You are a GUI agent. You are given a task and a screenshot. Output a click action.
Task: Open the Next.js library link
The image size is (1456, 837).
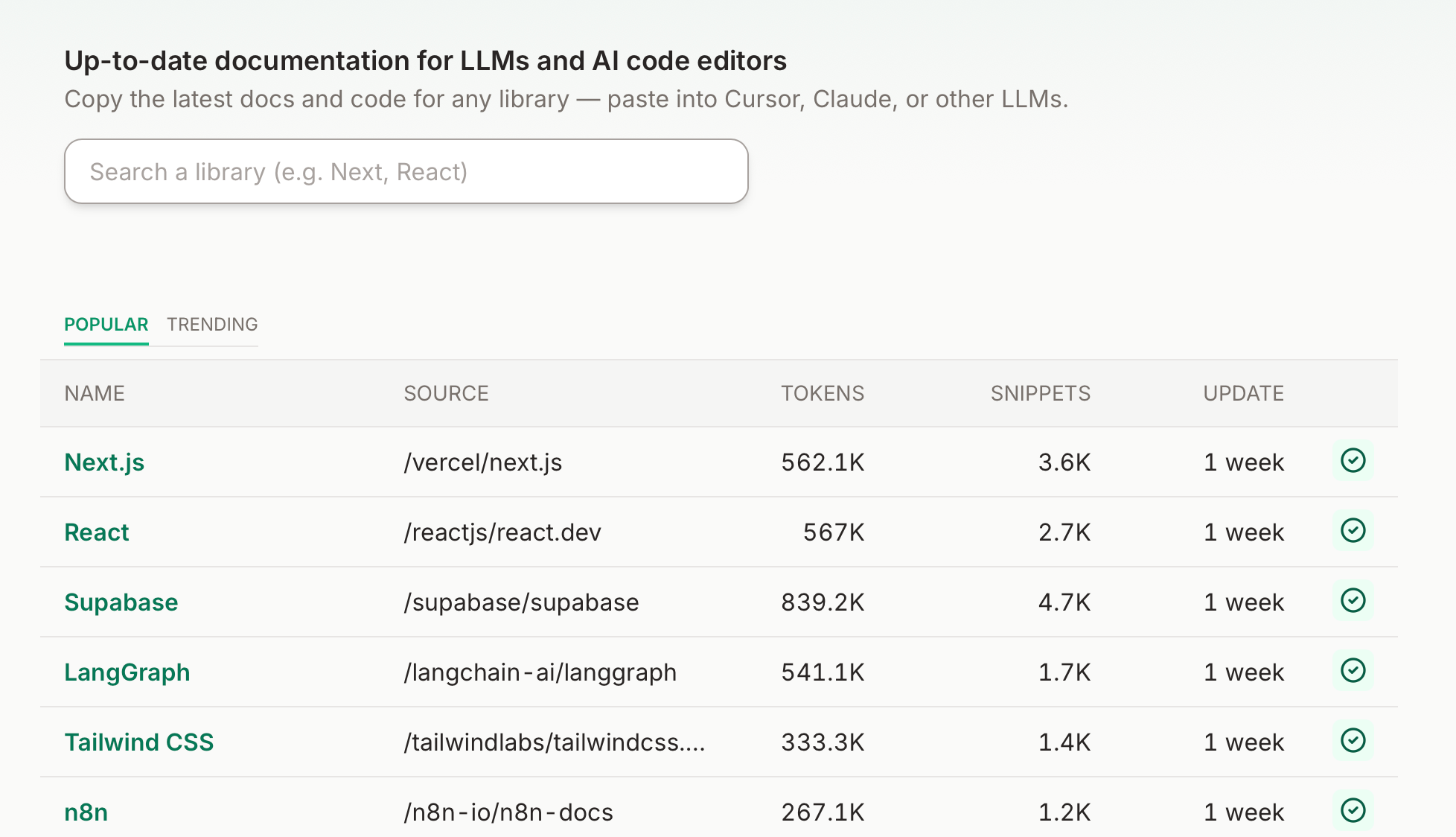pos(104,462)
